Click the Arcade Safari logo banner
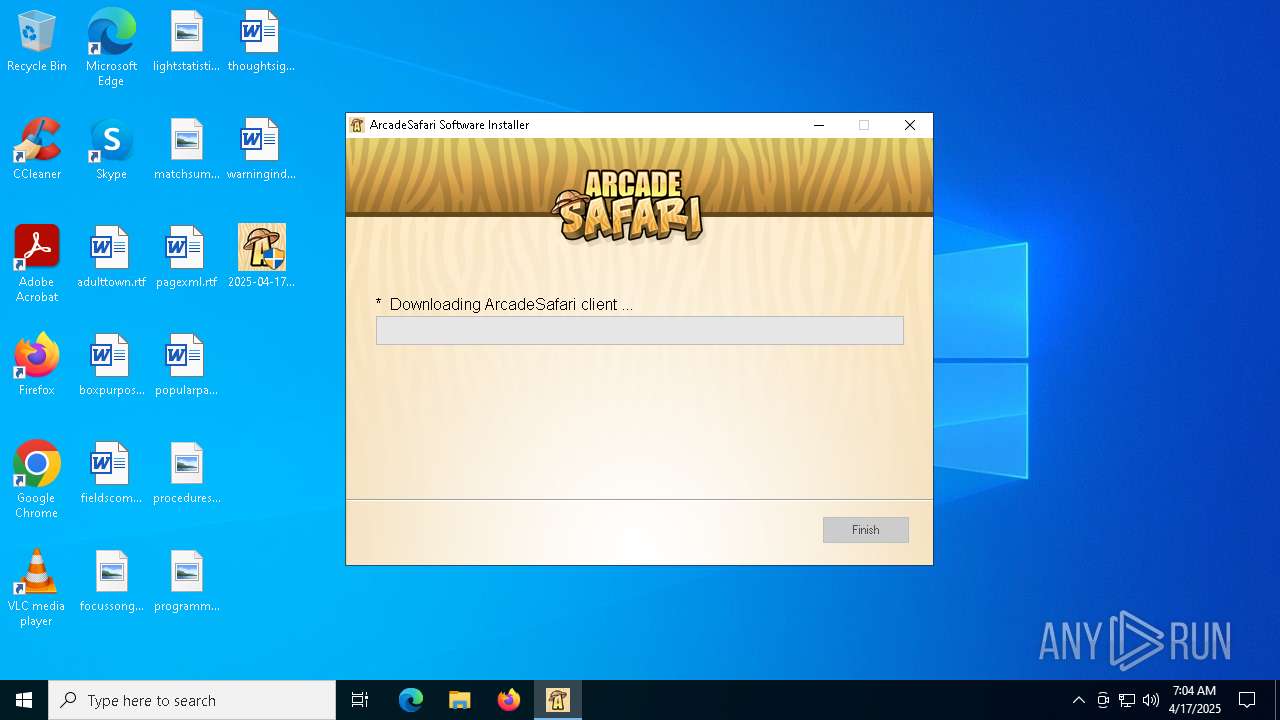The height and width of the screenshot is (720, 1280). [629, 206]
